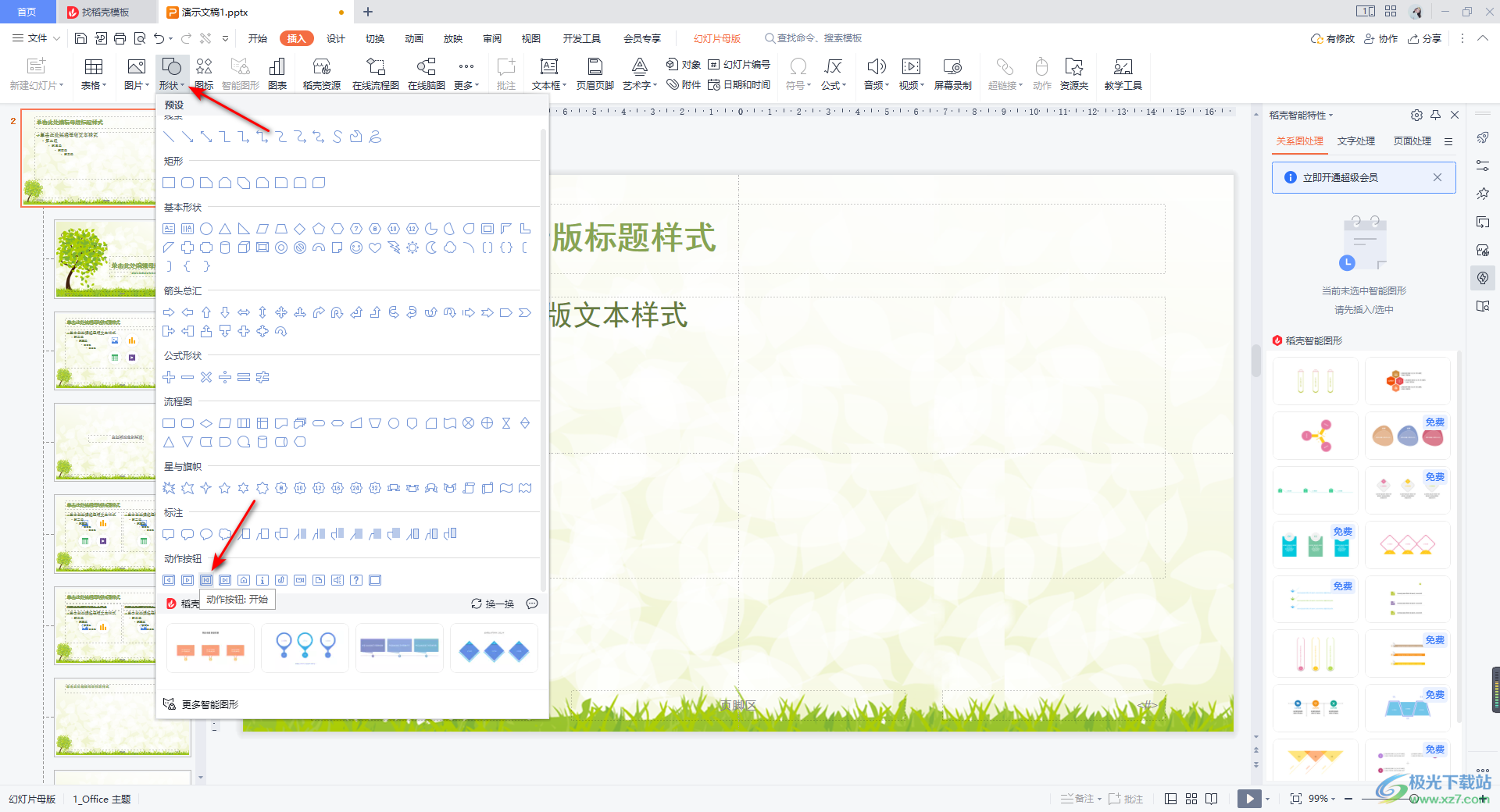Expand the Shapes (形状) dropdown arrow

tap(183, 86)
